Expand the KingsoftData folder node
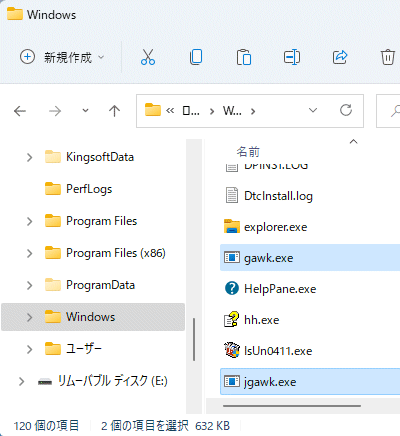The width and height of the screenshot is (400, 436). pos(30,157)
